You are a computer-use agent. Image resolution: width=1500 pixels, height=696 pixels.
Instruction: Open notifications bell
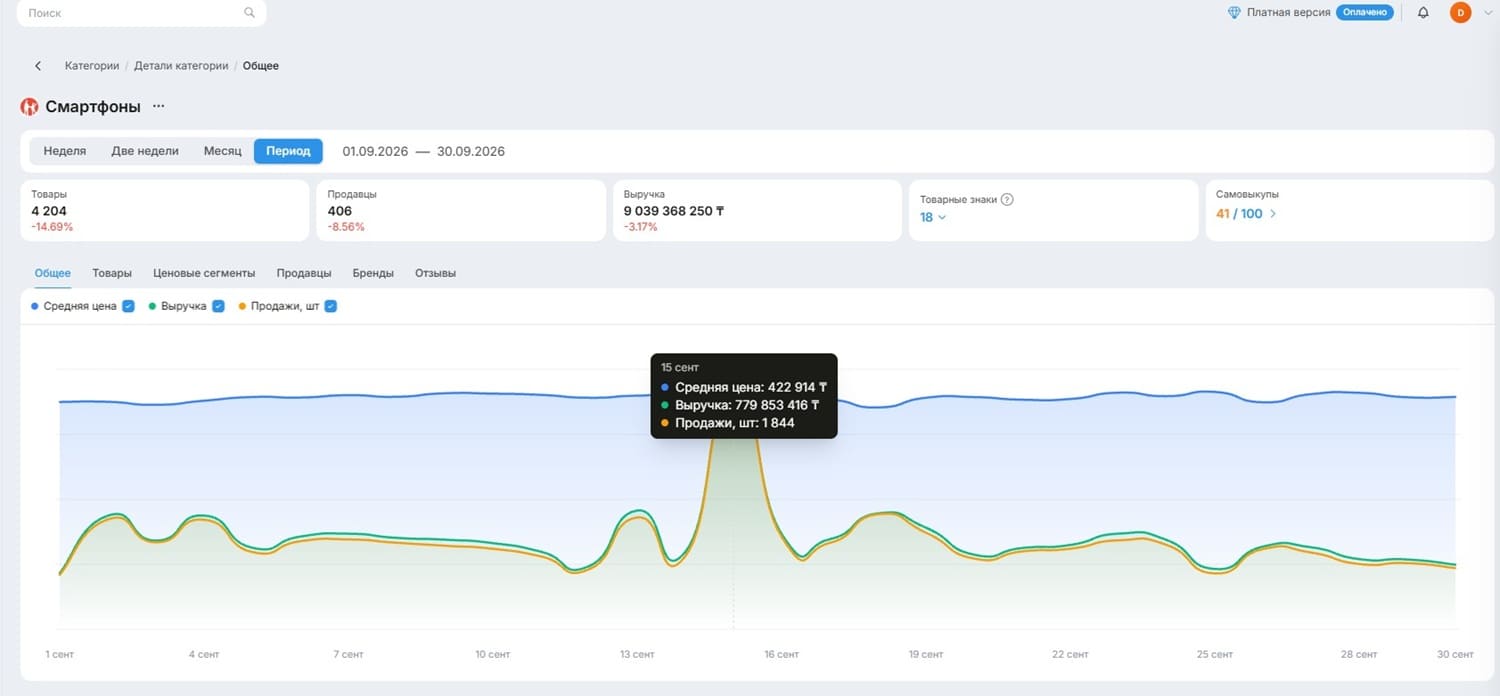click(x=1423, y=13)
